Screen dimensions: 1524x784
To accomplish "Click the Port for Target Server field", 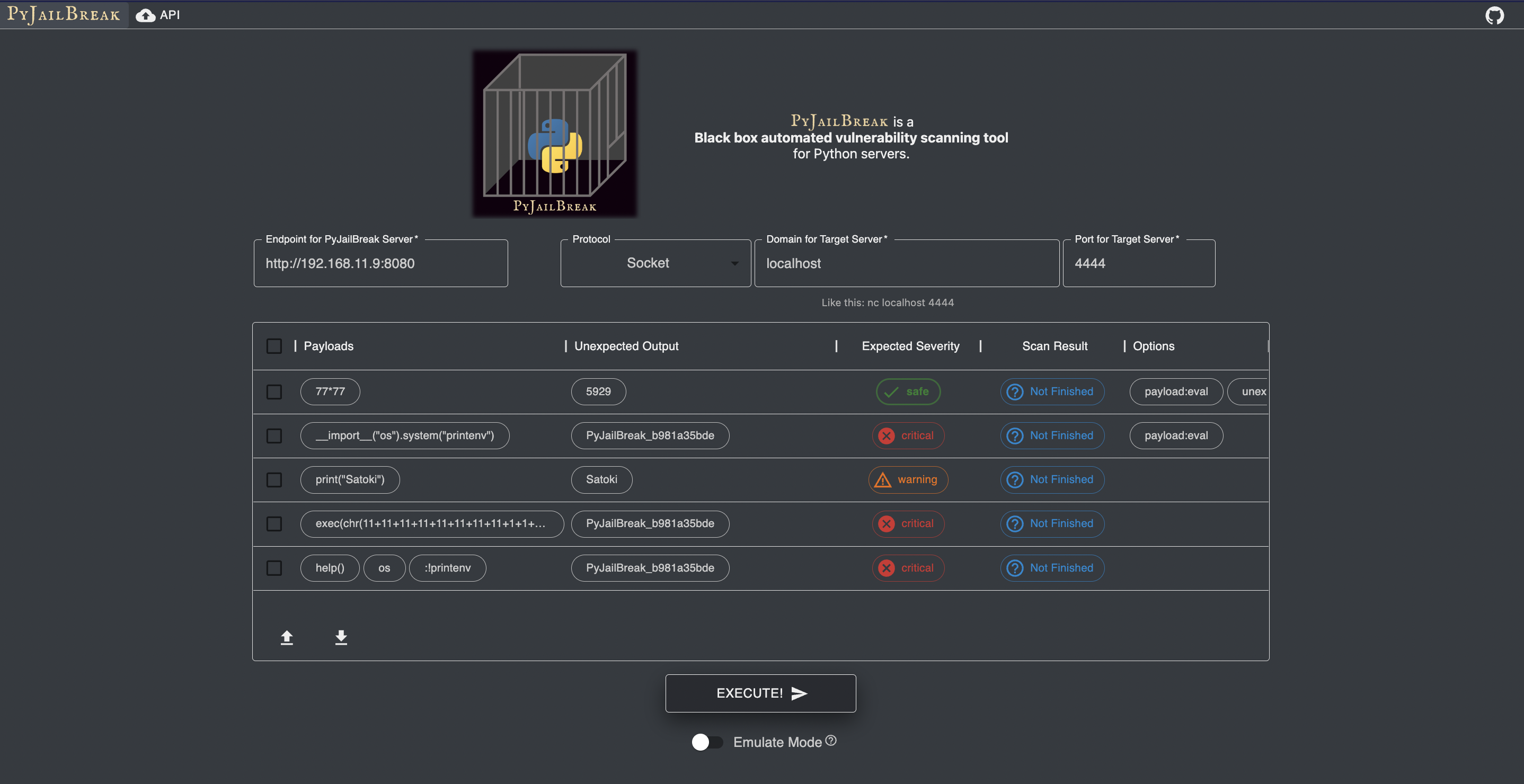I will pyautogui.click(x=1138, y=263).
